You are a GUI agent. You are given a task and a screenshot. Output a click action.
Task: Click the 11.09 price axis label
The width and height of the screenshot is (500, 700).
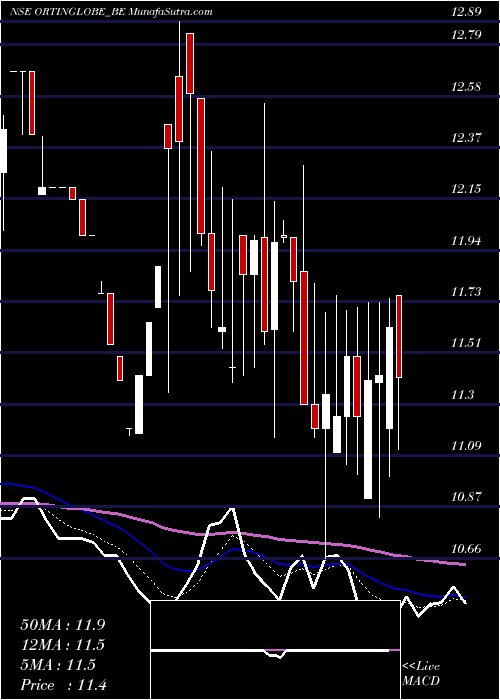coord(466,446)
